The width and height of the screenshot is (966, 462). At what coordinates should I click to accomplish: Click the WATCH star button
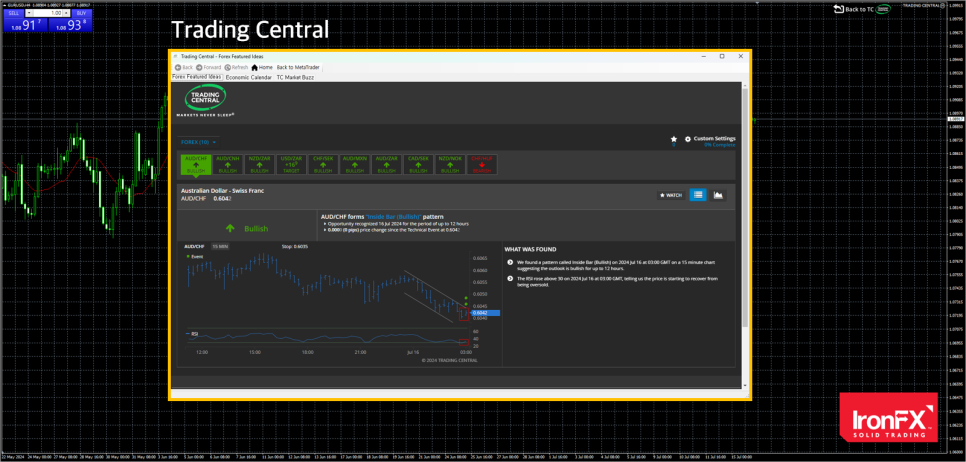point(671,195)
